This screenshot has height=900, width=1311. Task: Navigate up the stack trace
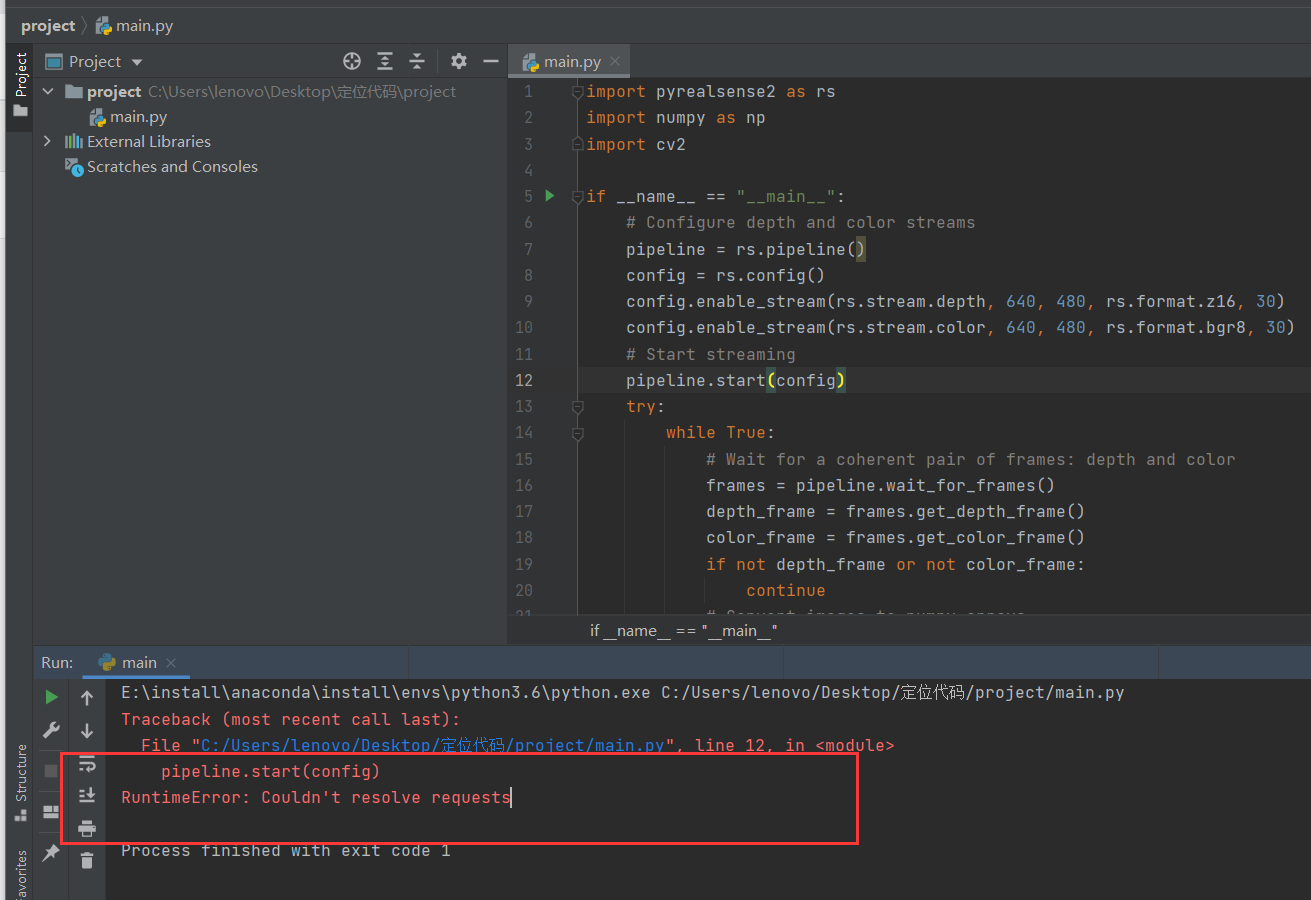[x=87, y=696]
